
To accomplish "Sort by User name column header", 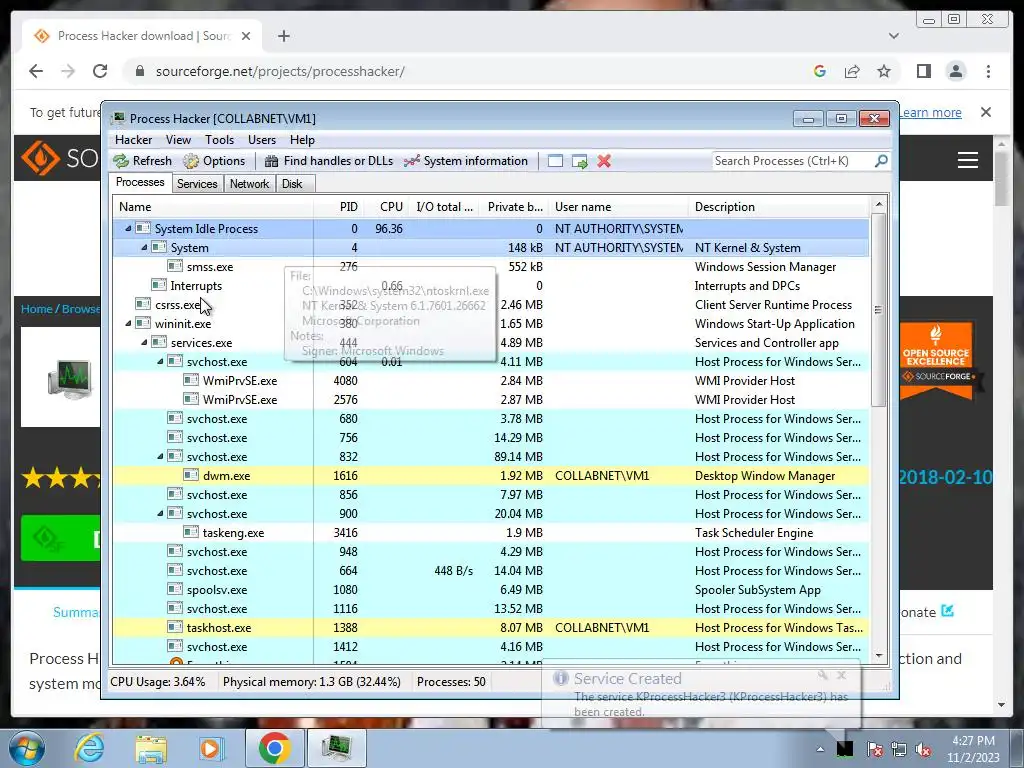I will (618, 207).
